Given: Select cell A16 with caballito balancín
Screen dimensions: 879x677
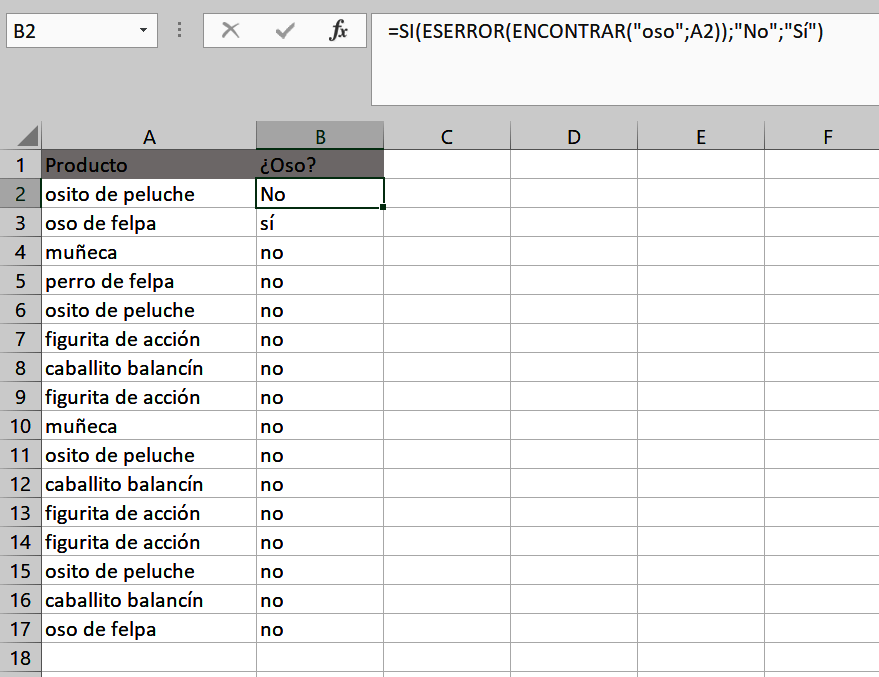Looking at the screenshot, I should [x=148, y=600].
